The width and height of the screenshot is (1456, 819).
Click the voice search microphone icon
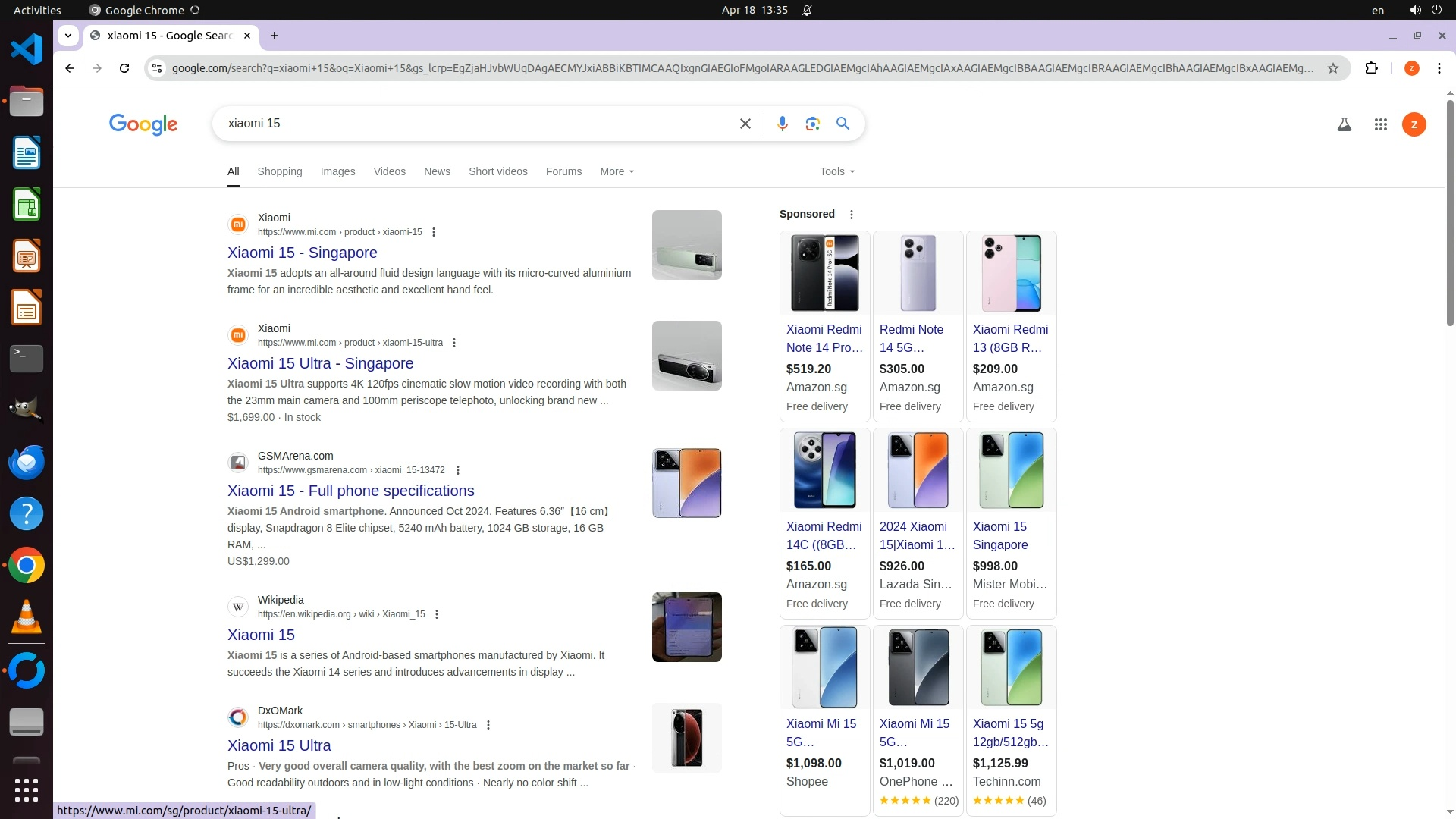(x=782, y=124)
